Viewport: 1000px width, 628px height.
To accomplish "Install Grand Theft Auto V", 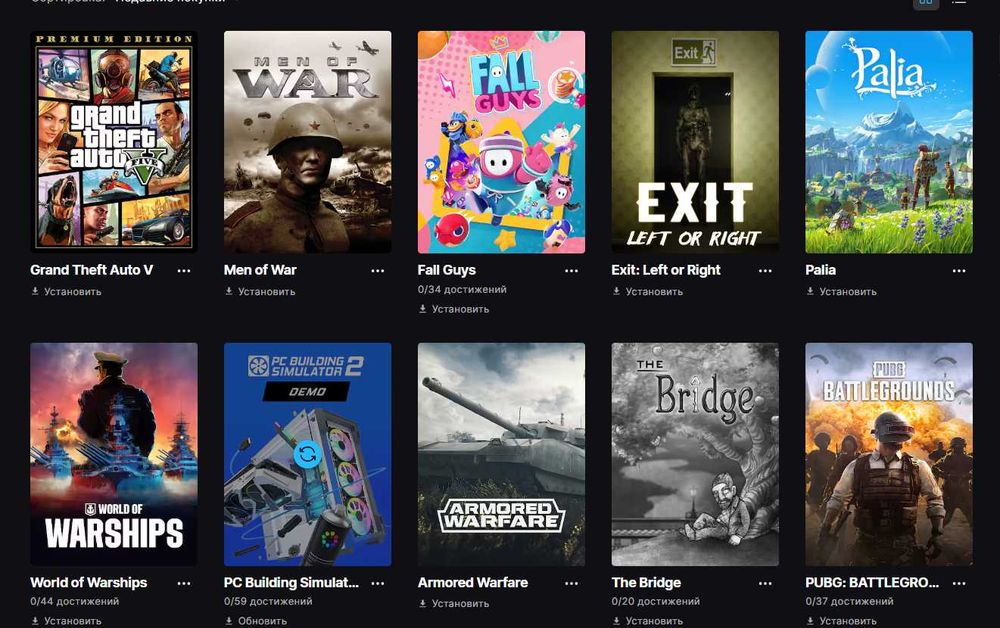I will pos(66,291).
